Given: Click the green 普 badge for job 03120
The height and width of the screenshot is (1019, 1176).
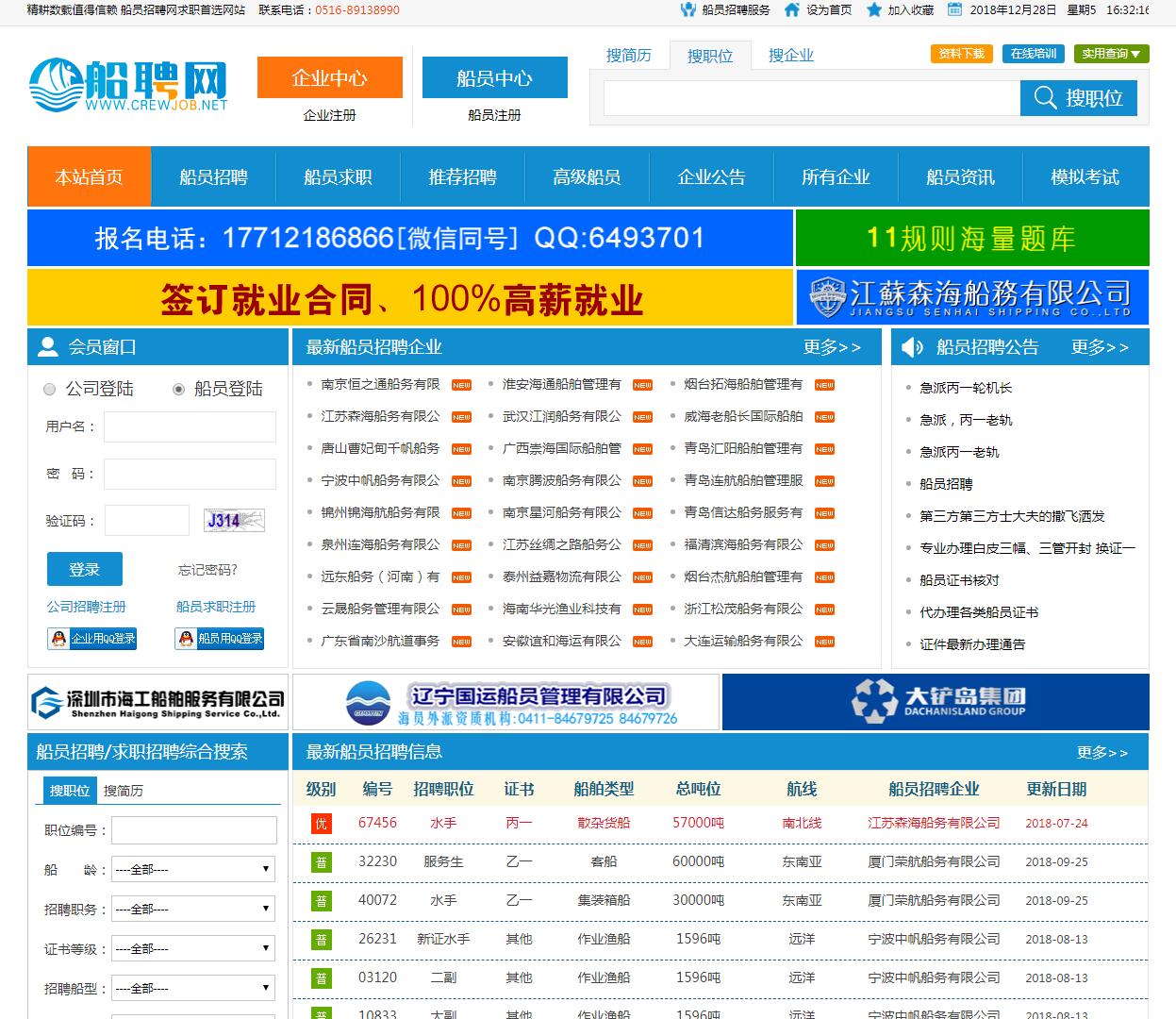Looking at the screenshot, I should pos(322,978).
